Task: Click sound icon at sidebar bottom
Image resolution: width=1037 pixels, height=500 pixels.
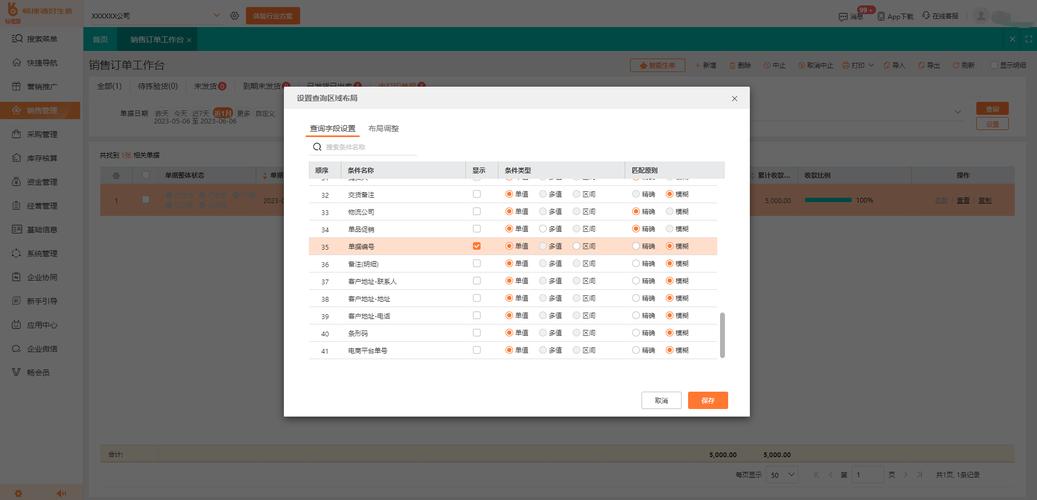Action: click(x=62, y=493)
